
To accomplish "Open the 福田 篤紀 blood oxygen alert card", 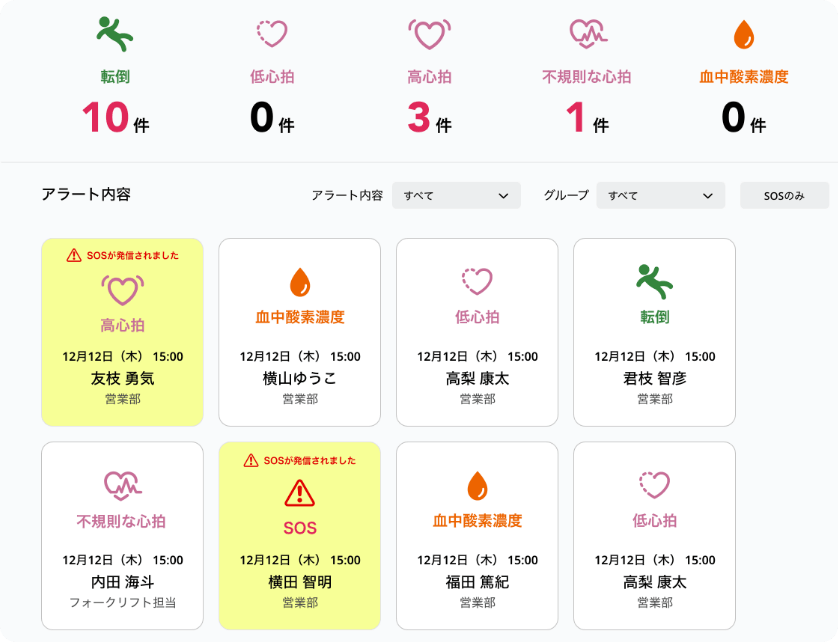I will [477, 536].
